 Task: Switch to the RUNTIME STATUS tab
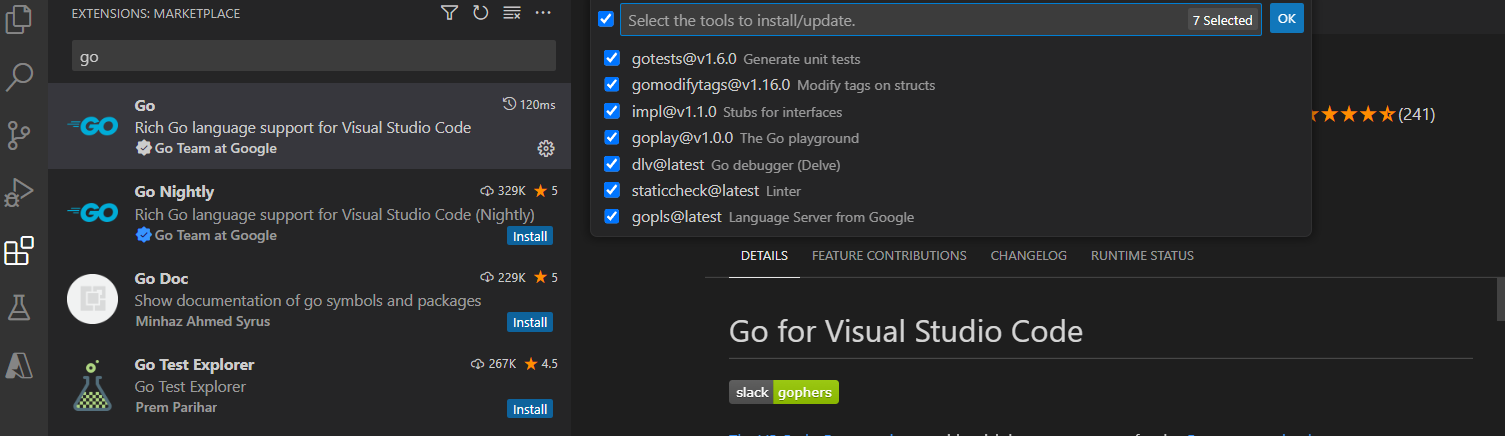click(x=1142, y=256)
